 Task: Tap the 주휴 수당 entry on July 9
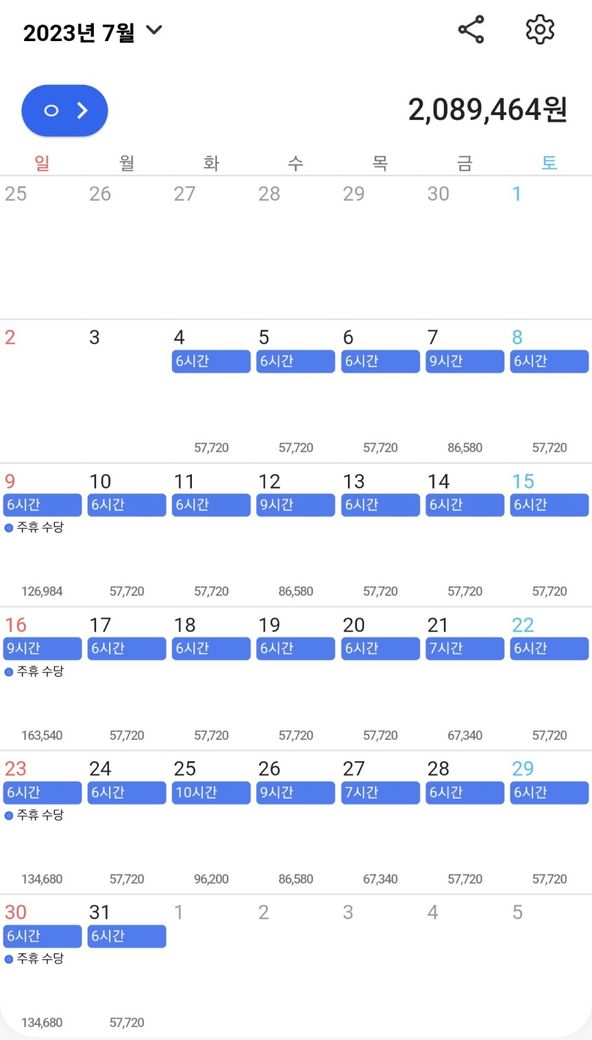point(34,528)
